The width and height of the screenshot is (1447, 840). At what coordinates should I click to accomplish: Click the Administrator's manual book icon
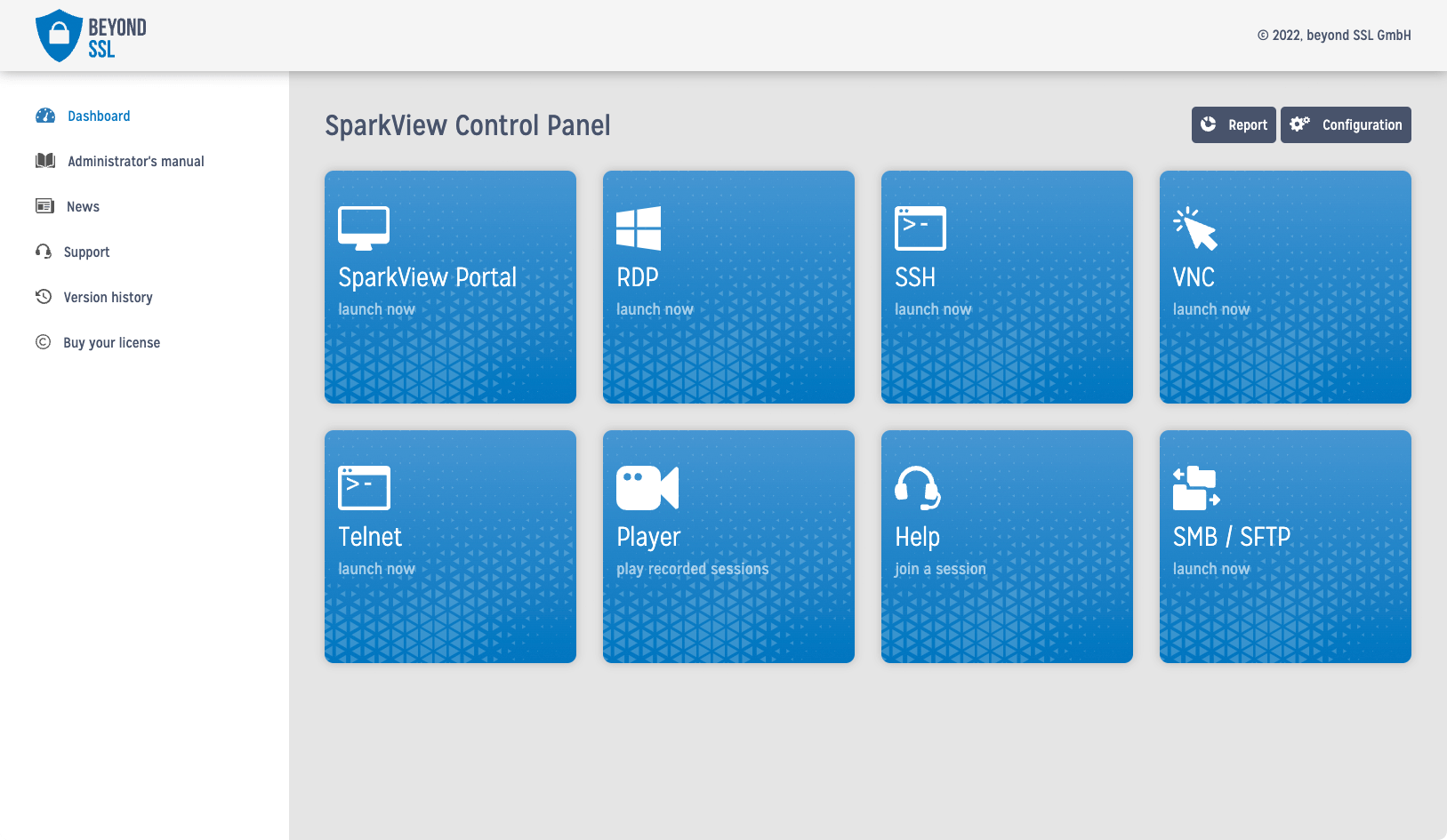[x=45, y=161]
